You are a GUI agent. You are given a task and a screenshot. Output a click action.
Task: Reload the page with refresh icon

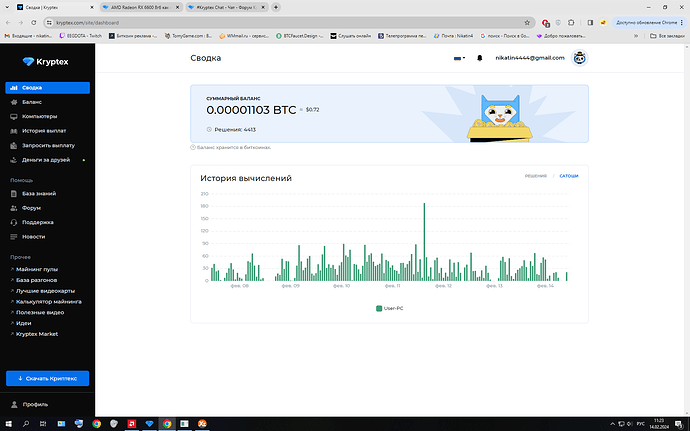(33, 22)
